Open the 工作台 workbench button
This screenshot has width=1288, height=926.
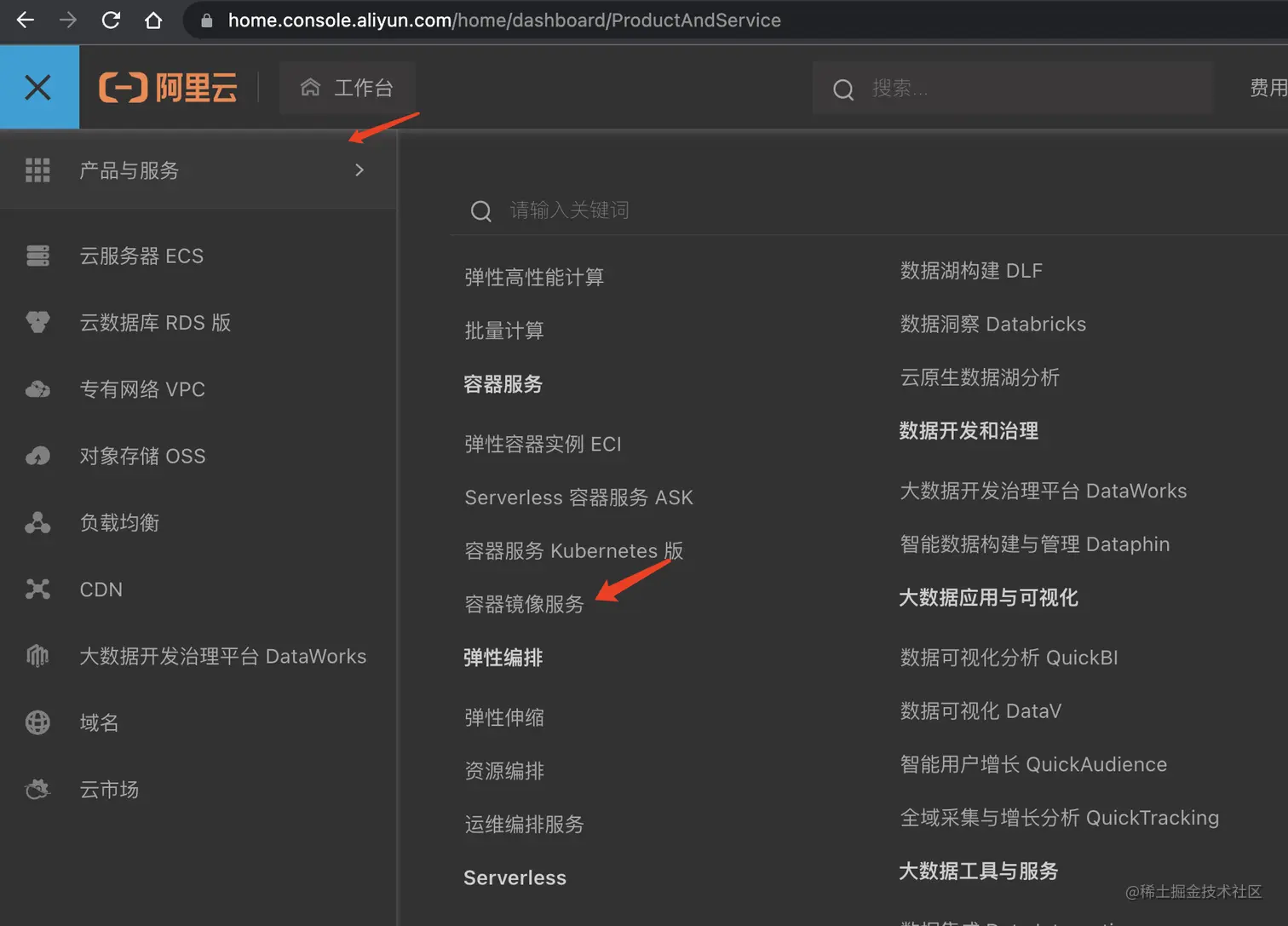point(348,87)
